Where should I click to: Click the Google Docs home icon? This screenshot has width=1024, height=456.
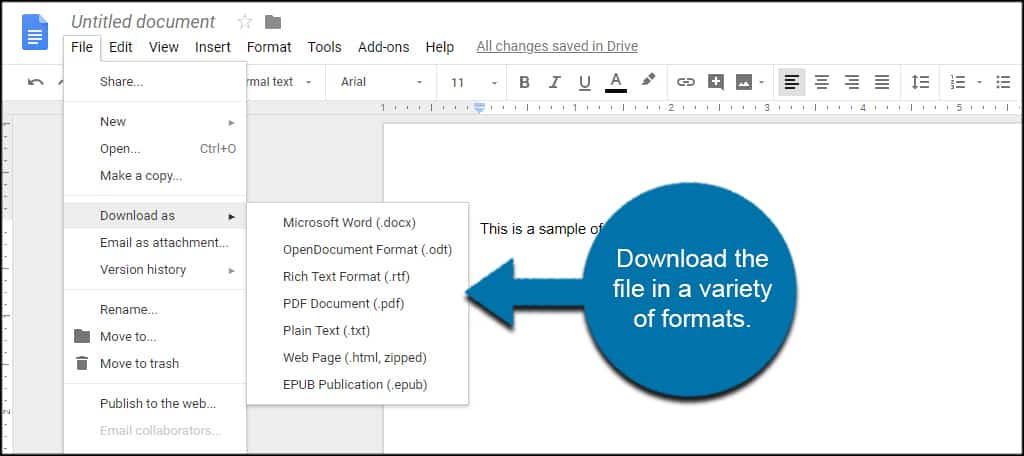tap(35, 31)
